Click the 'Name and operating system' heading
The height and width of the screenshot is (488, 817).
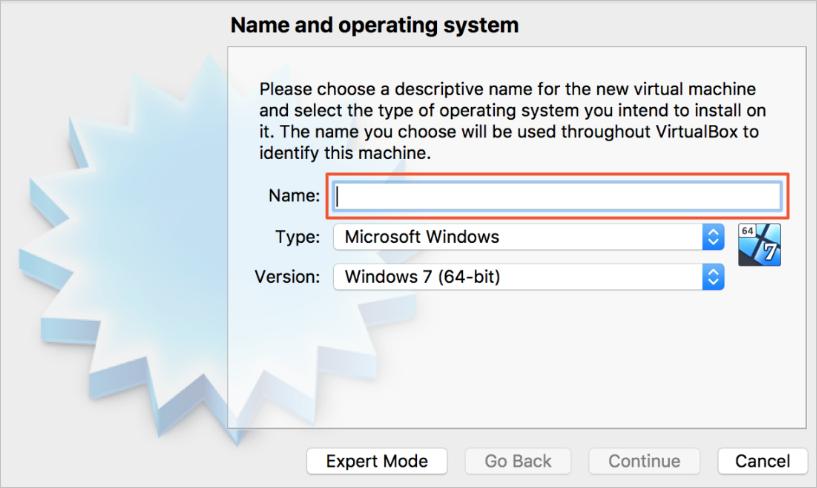(x=375, y=25)
